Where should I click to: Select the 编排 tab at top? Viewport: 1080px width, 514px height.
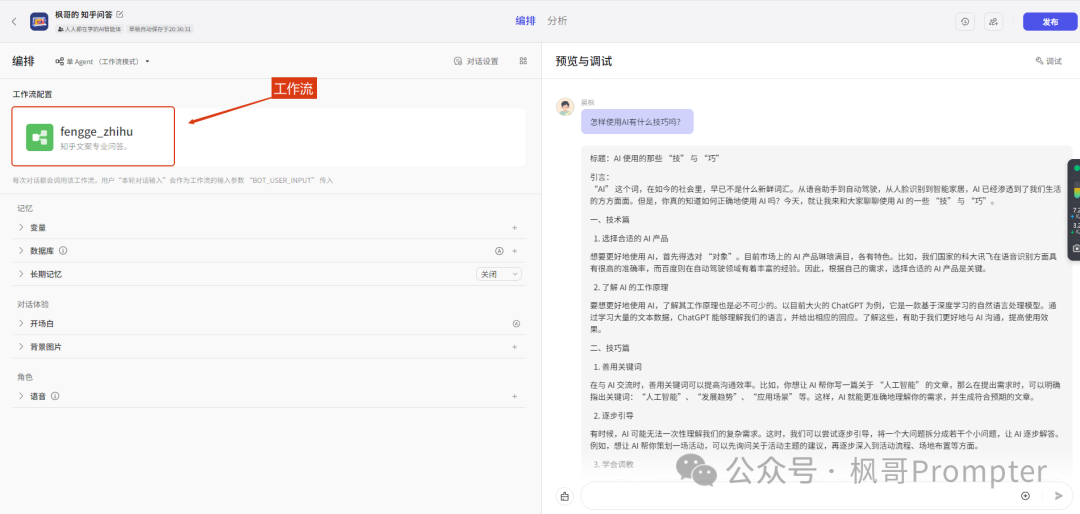tap(525, 21)
